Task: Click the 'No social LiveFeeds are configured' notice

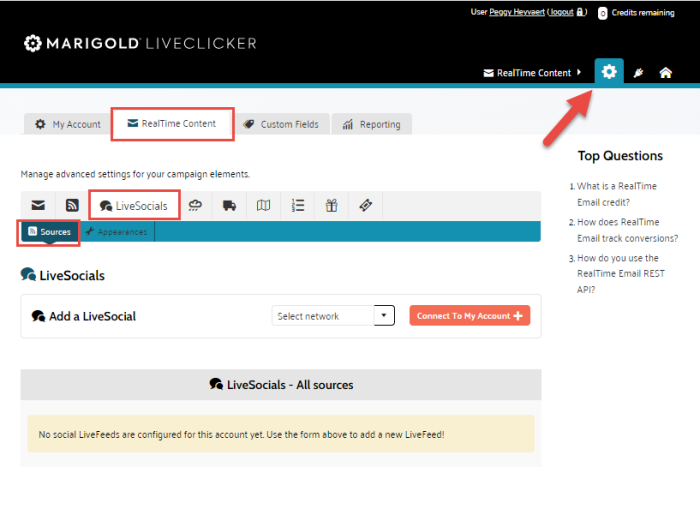Action: tap(281, 434)
